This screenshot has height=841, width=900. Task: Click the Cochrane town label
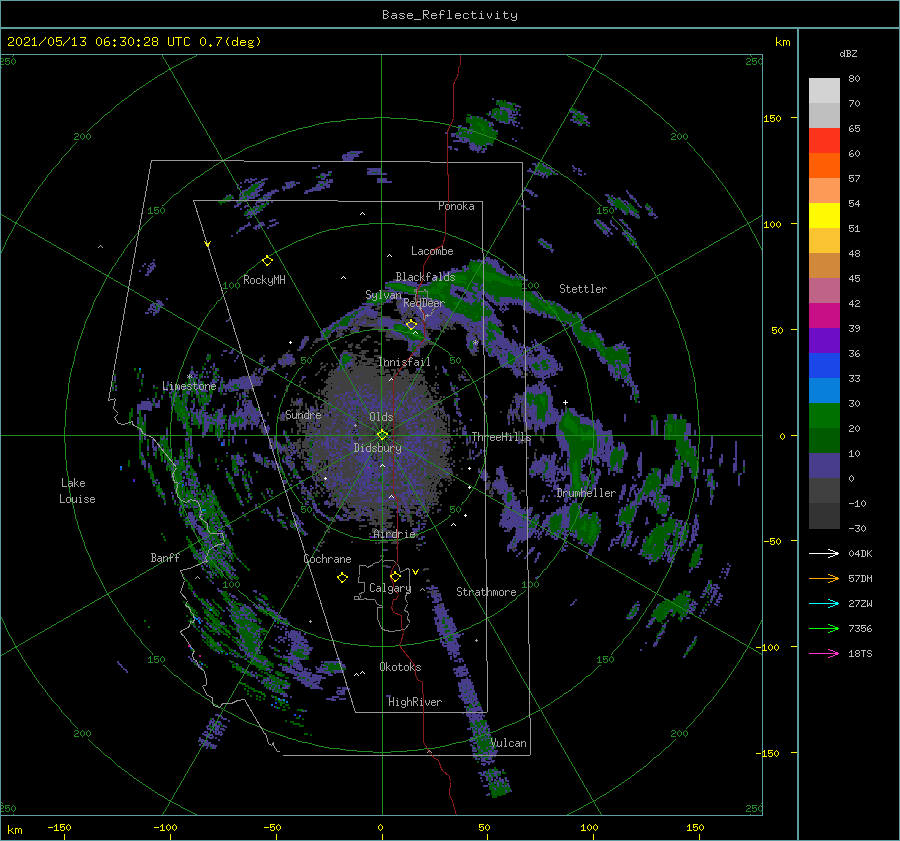coord(327,559)
